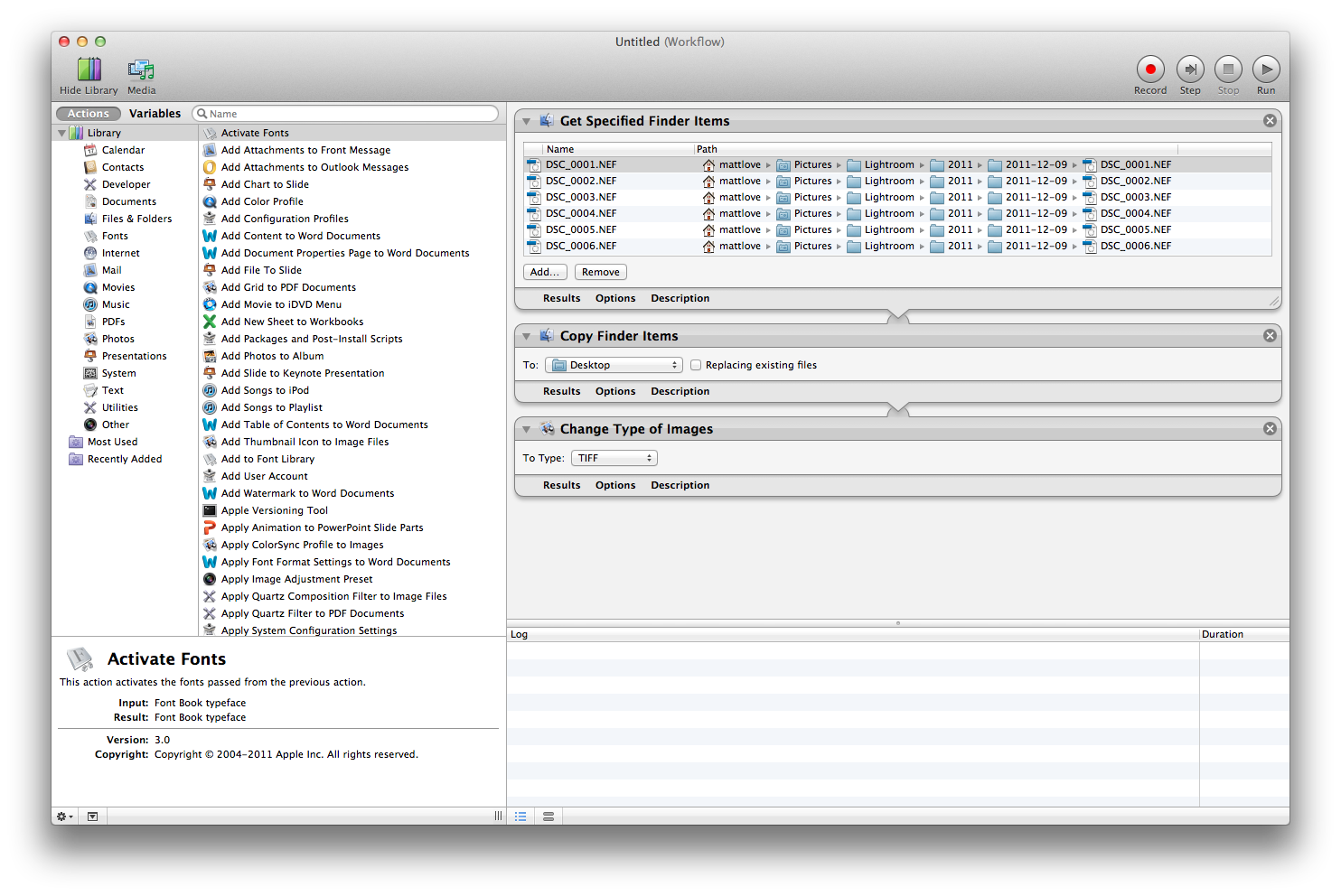This screenshot has width=1341, height=896.
Task: Click the Name search field
Action: tap(345, 114)
